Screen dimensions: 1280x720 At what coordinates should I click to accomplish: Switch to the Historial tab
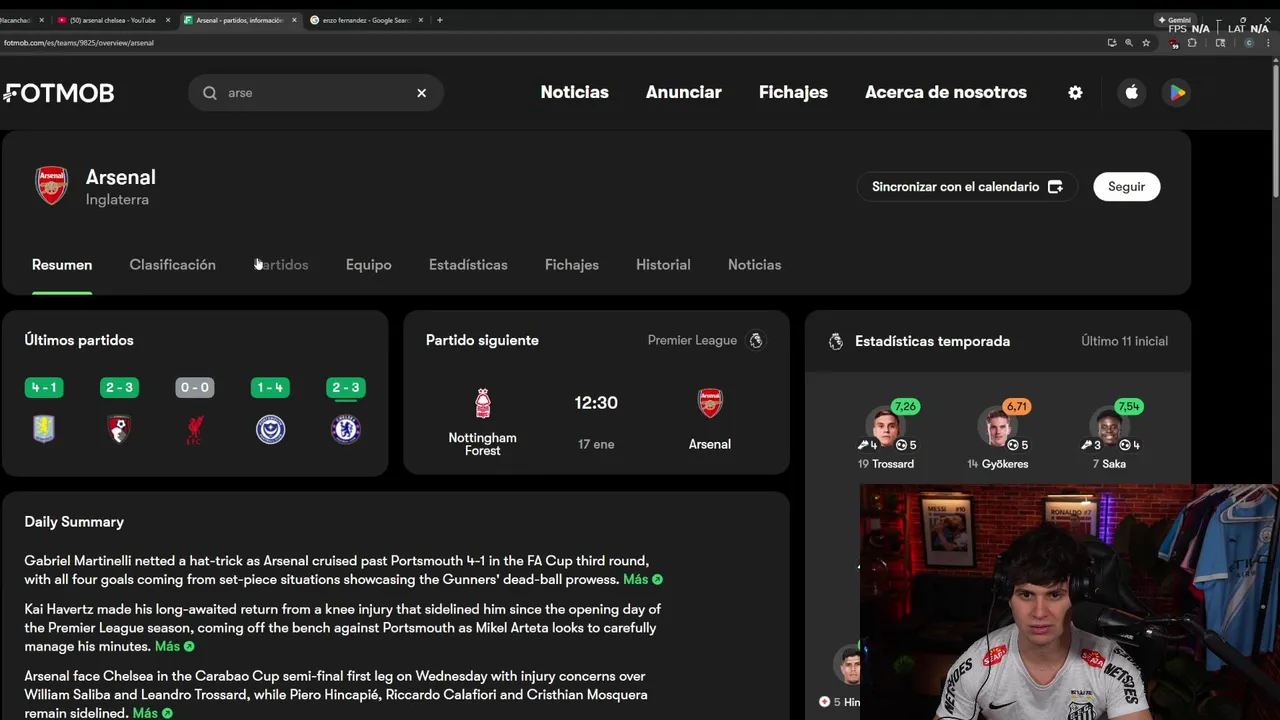pyautogui.click(x=663, y=265)
